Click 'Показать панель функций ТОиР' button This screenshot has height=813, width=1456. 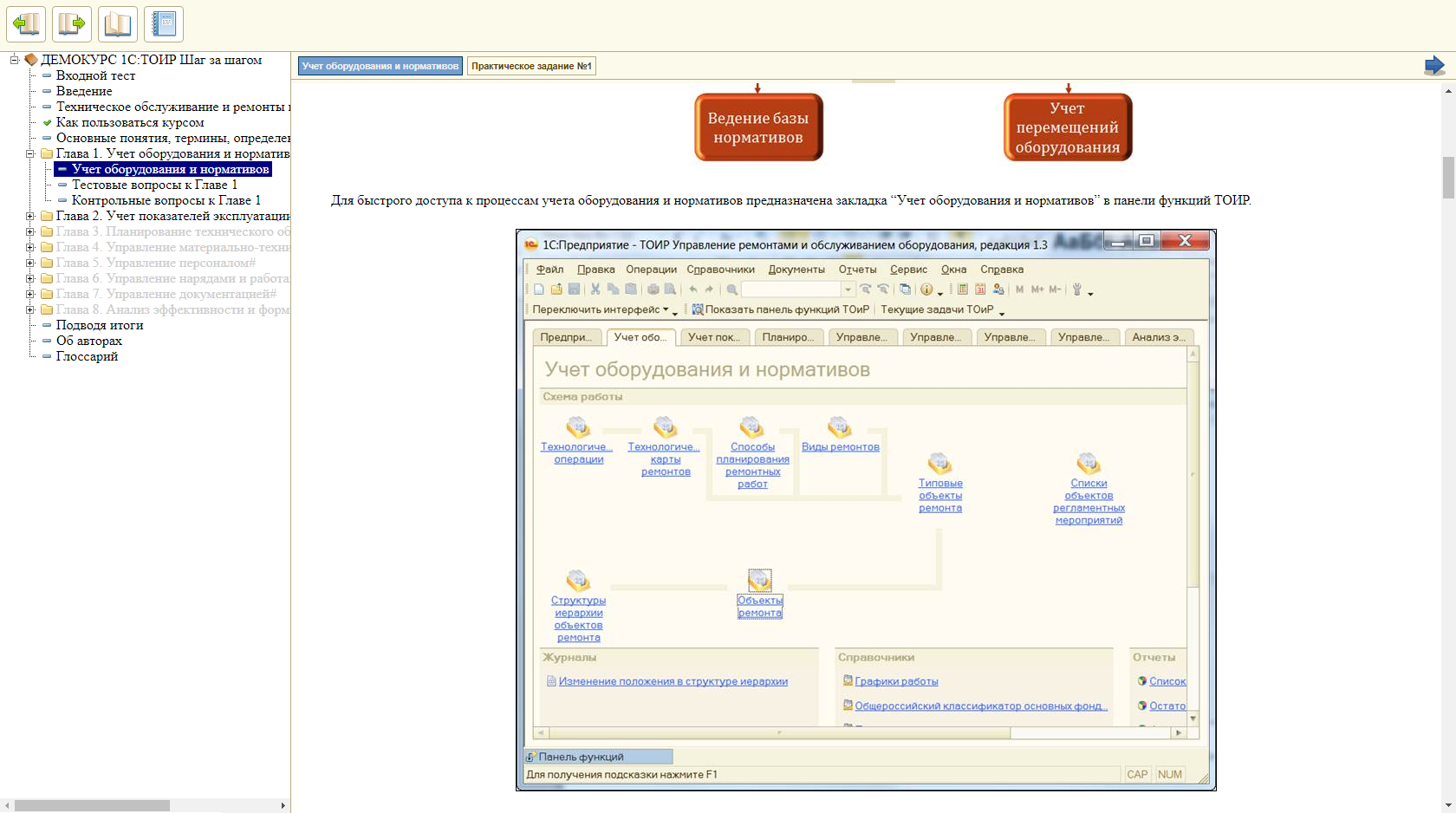[780, 309]
